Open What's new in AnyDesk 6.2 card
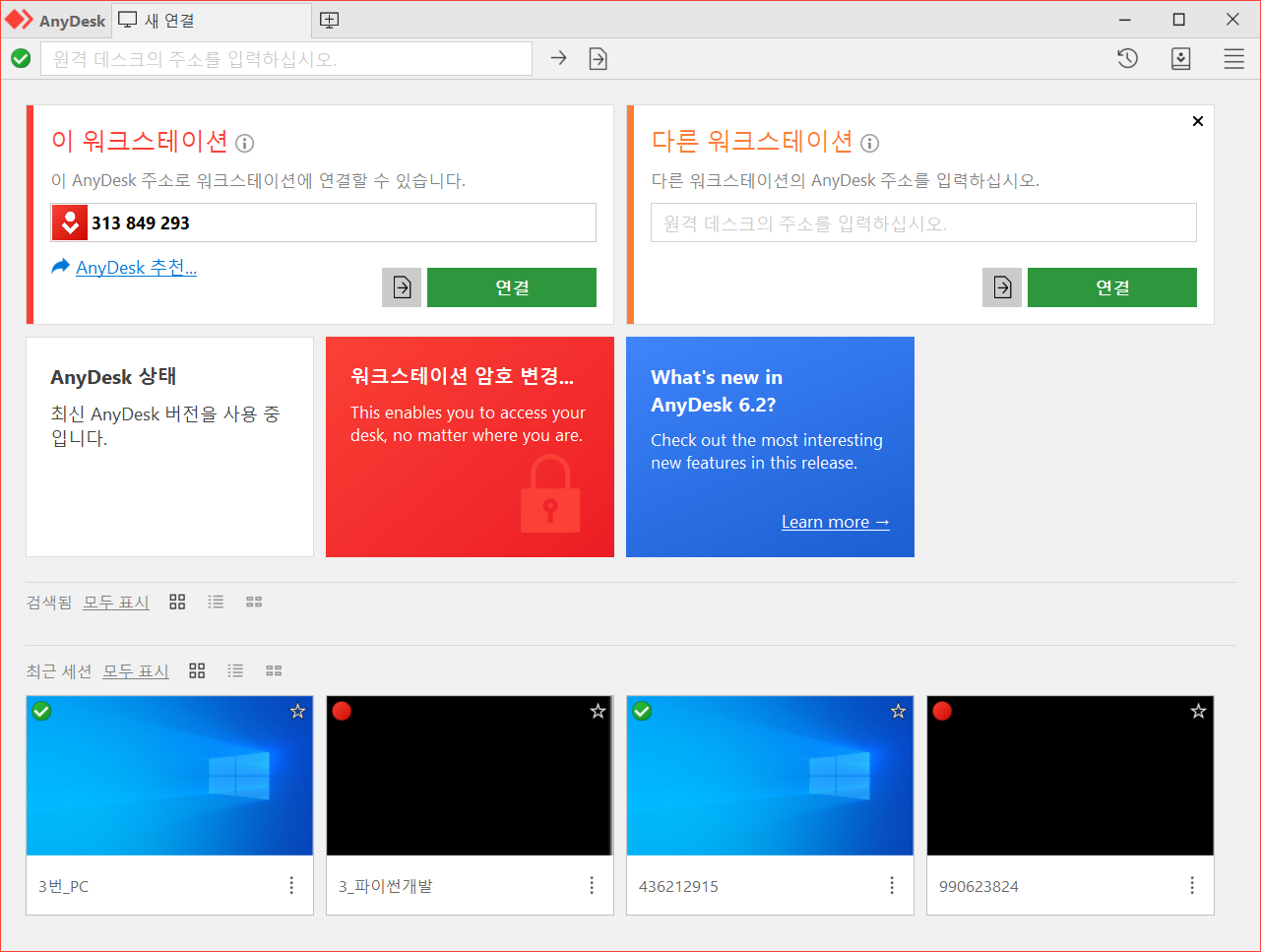 (x=770, y=447)
